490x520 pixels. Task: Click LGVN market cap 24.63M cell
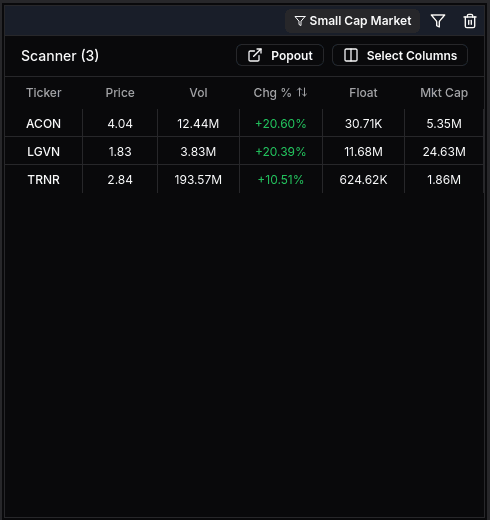[x=444, y=152]
